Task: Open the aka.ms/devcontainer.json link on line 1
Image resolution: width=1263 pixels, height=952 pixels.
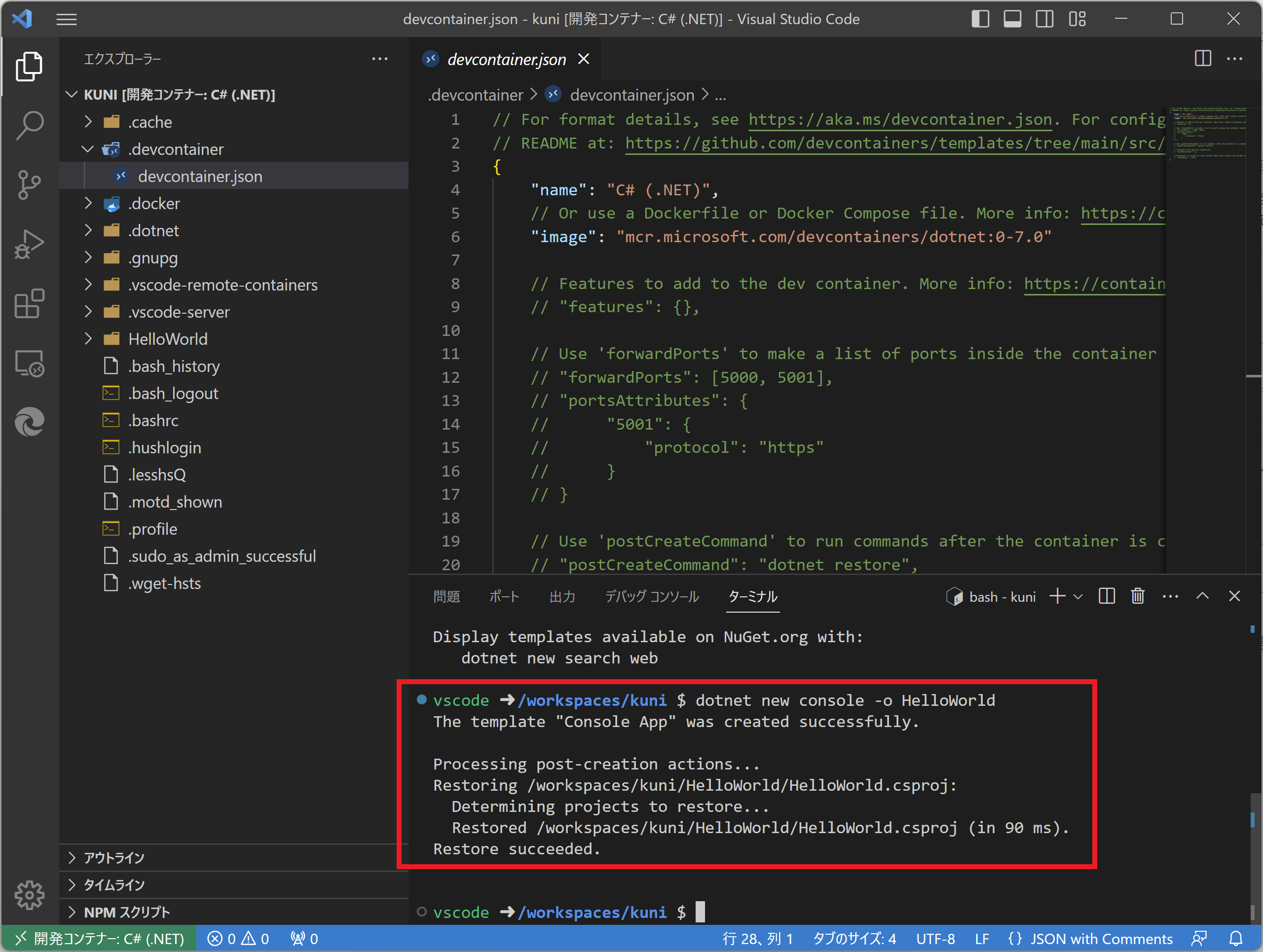Action: 900,119
